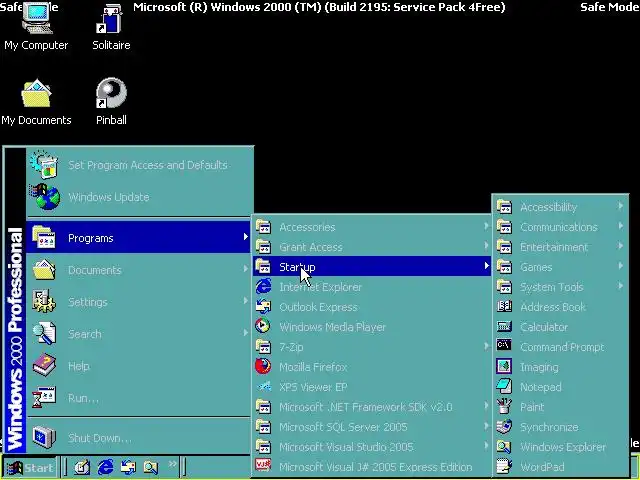Click the Run icon in Start menu

point(44,398)
